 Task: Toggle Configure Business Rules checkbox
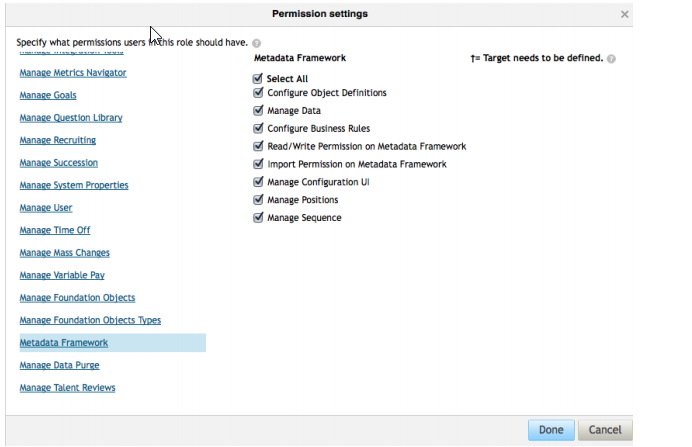[x=258, y=128]
